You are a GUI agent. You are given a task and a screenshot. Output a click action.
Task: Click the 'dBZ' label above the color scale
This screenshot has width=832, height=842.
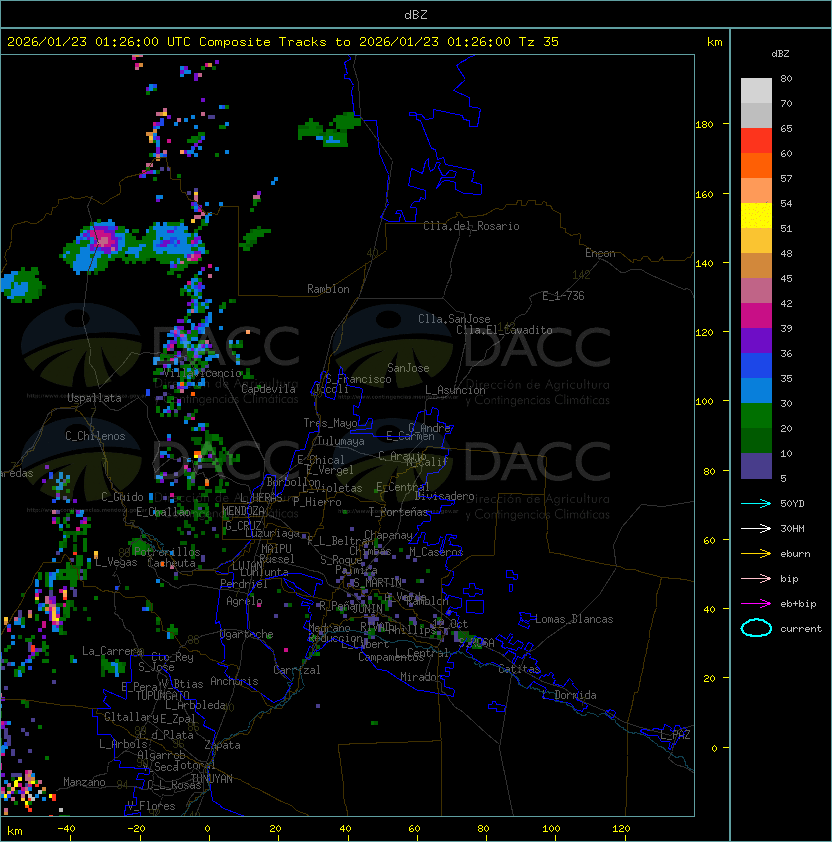tap(780, 54)
